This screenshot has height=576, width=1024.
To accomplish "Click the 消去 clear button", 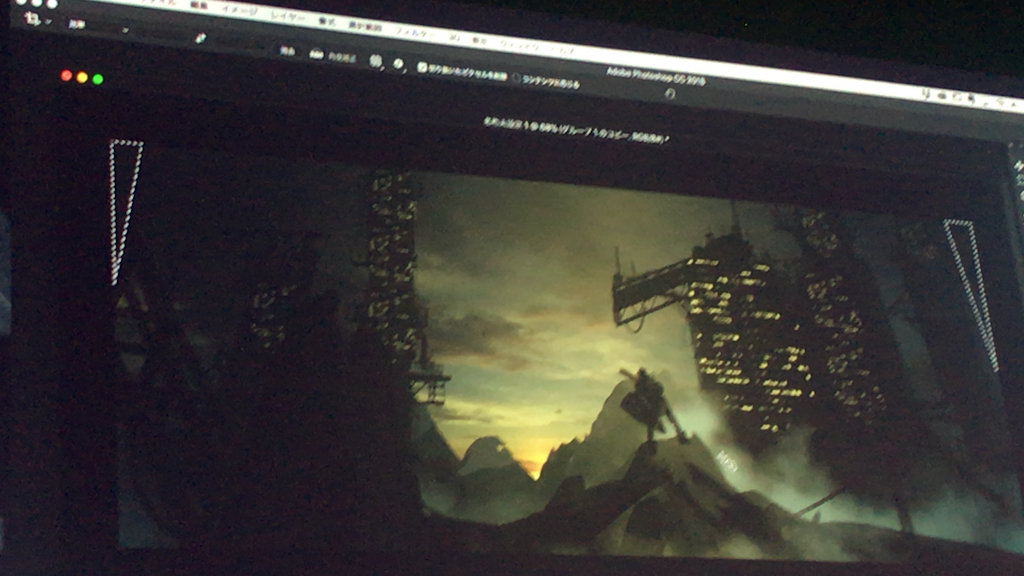I will click(287, 51).
